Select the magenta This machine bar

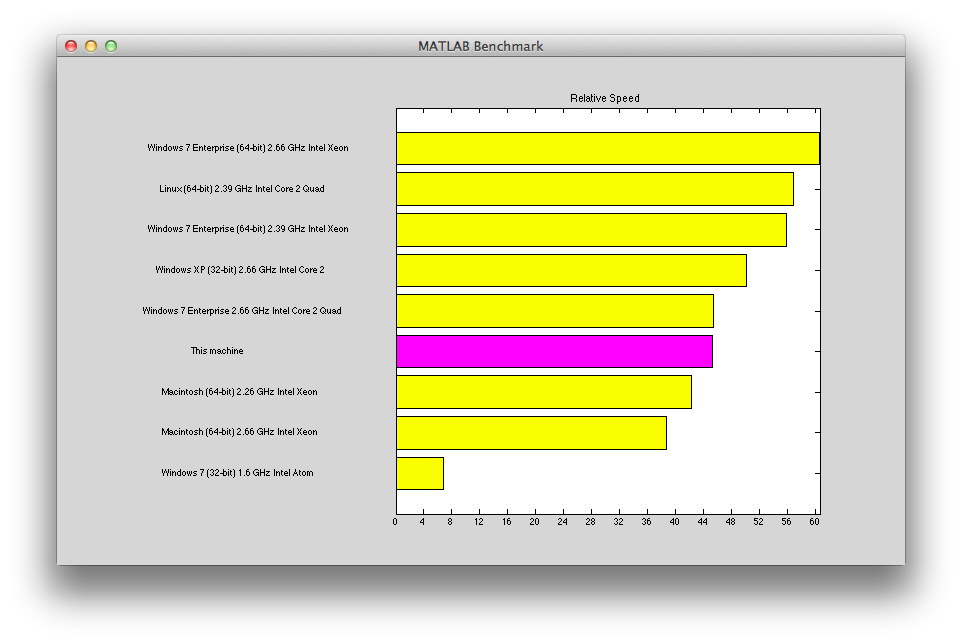(x=555, y=351)
